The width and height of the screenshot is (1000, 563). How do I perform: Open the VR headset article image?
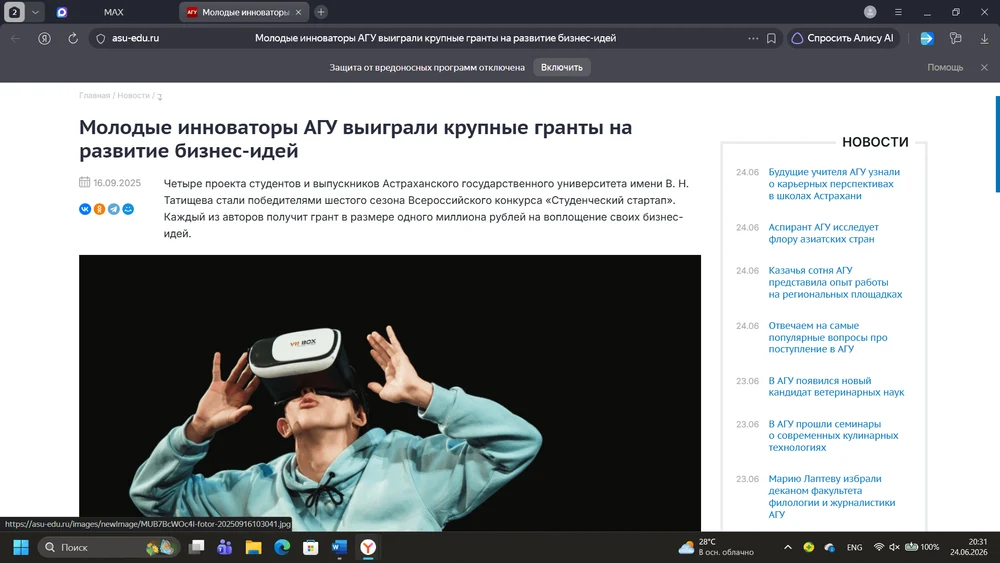(x=390, y=393)
